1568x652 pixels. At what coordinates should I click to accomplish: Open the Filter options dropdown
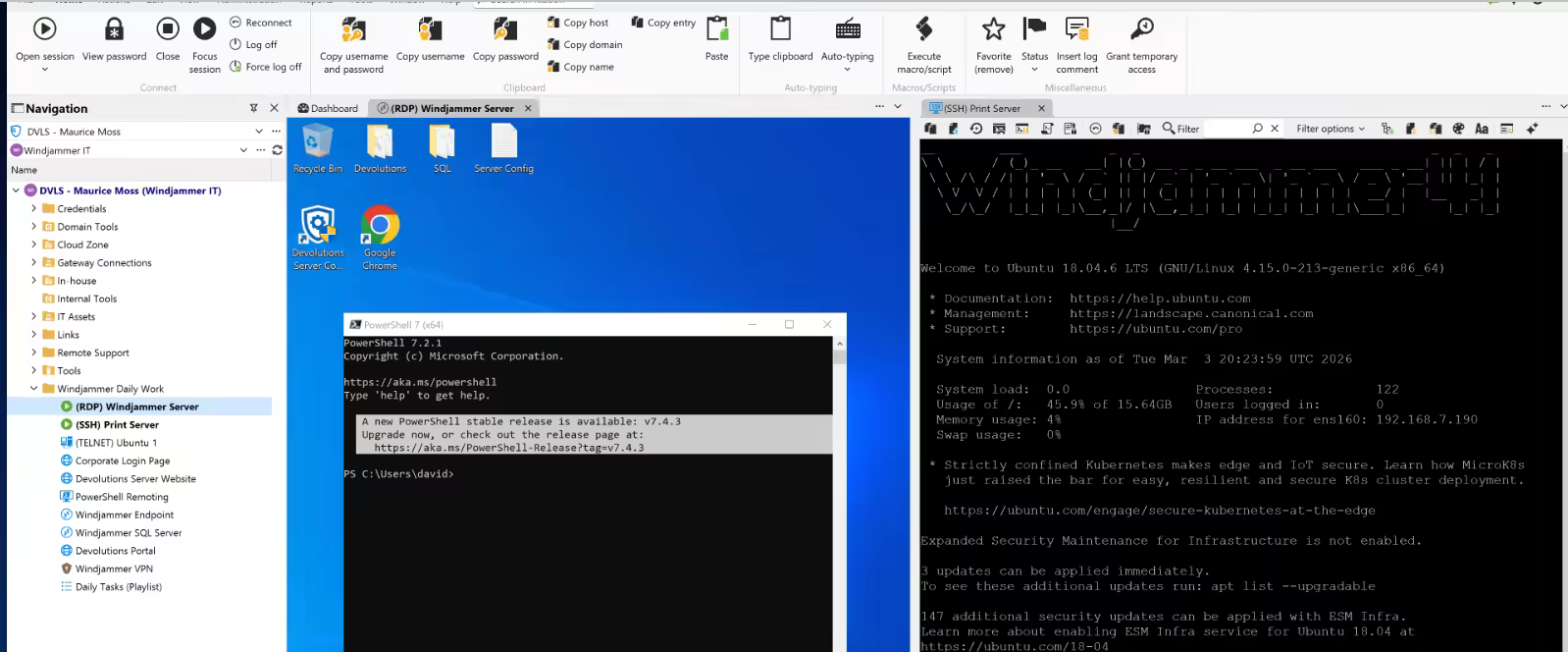click(x=1330, y=129)
